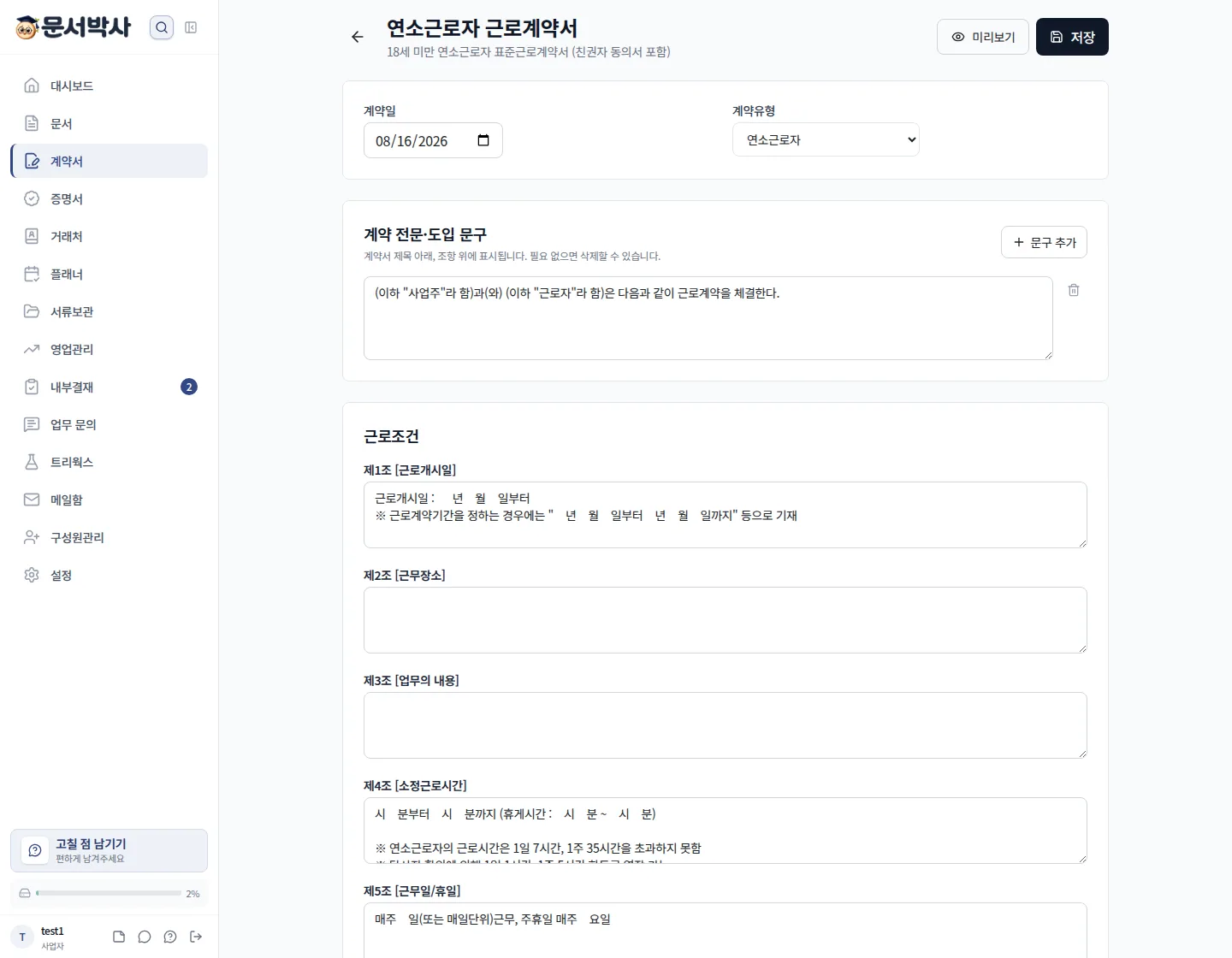Go to 구성원관리 in the sidebar
Screen dimensions: 1232x958
[x=110, y=537]
